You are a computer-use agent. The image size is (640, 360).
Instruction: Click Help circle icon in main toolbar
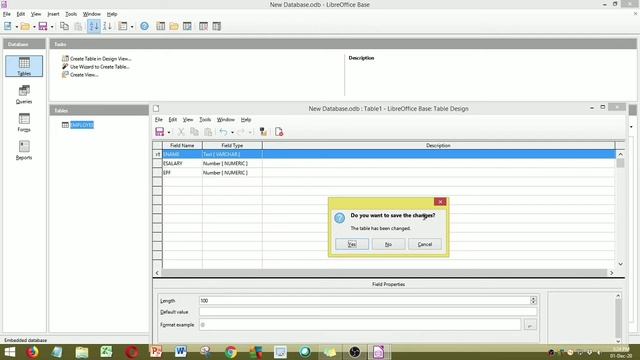[144, 27]
